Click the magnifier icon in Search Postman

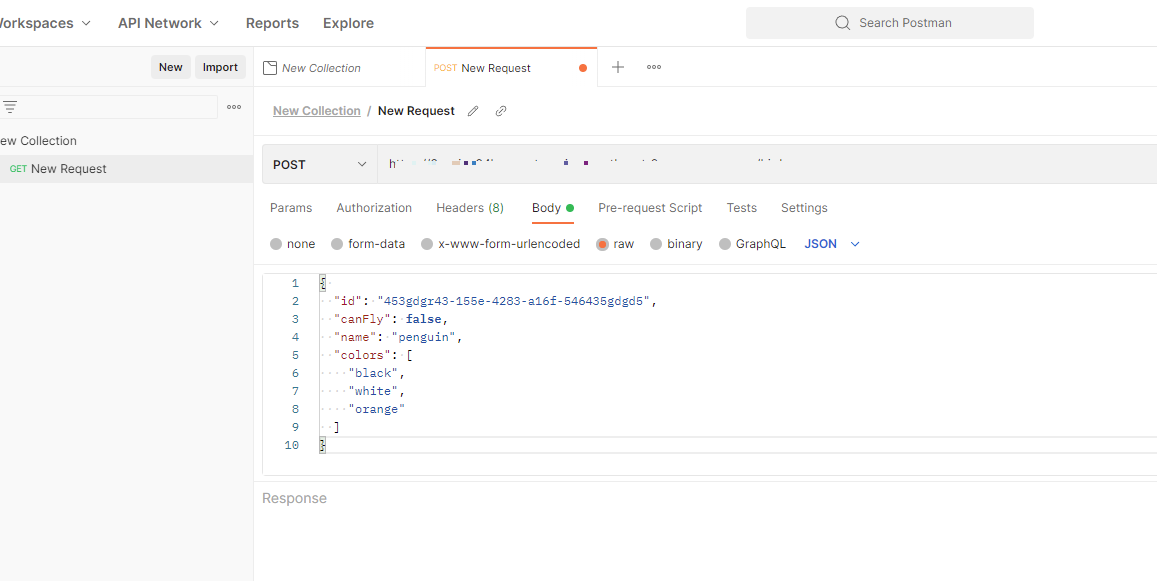coord(843,23)
